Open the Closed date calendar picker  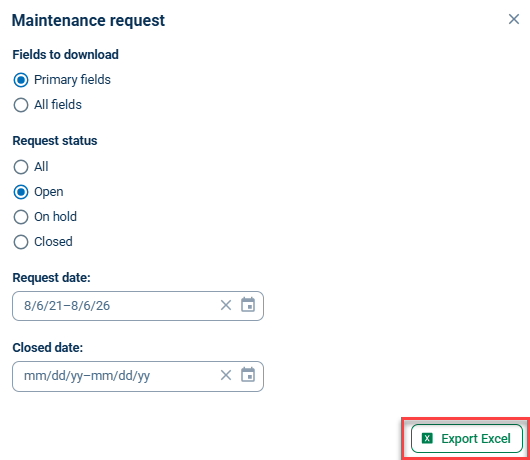(x=248, y=375)
